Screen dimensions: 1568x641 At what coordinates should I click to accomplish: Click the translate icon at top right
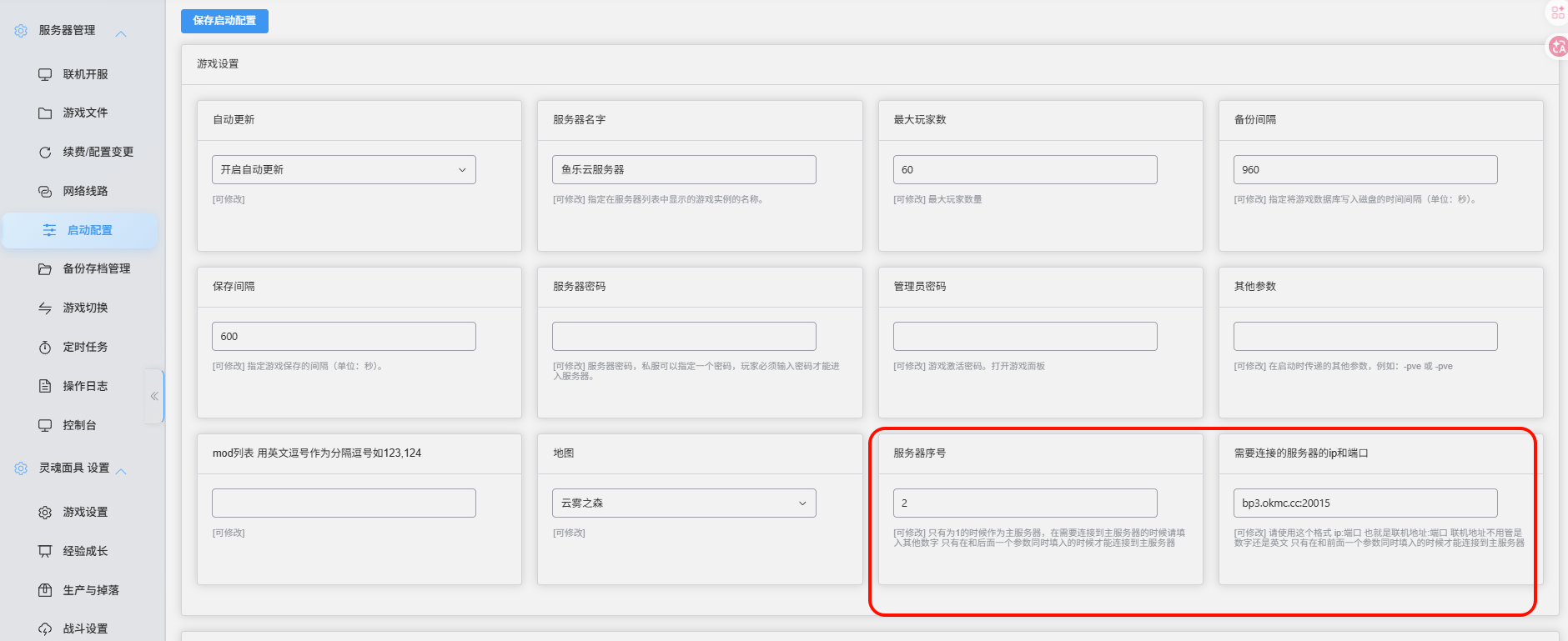tap(1558, 47)
